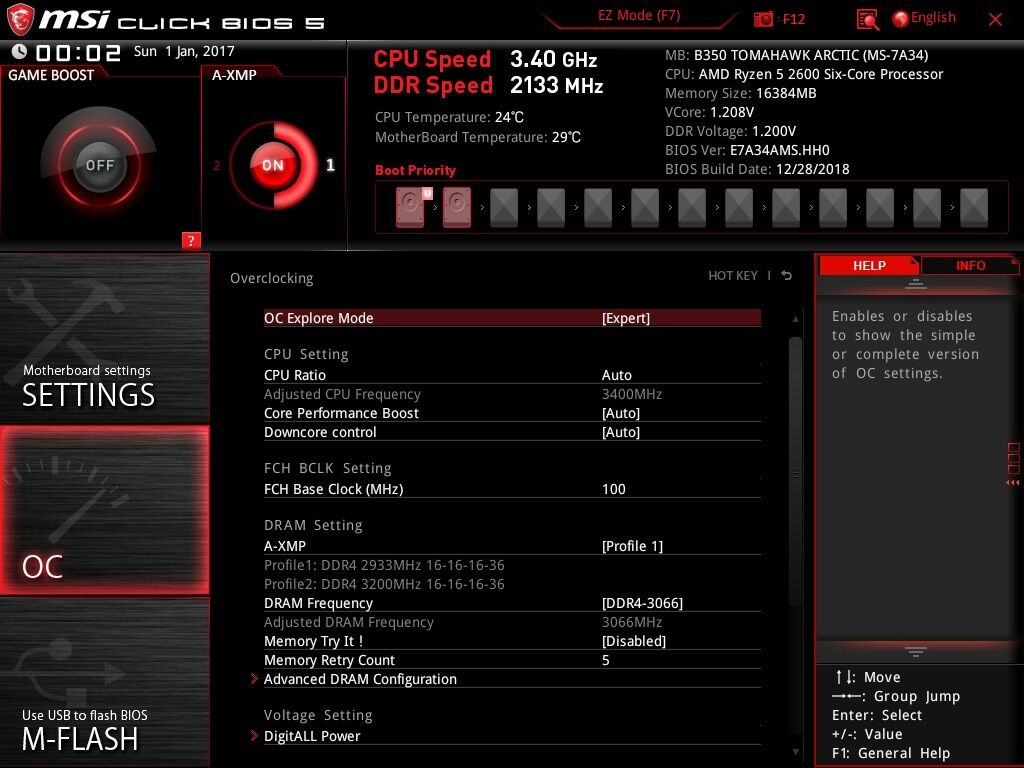
Task: Click the MSI dragon shield logo
Action: coord(20,20)
